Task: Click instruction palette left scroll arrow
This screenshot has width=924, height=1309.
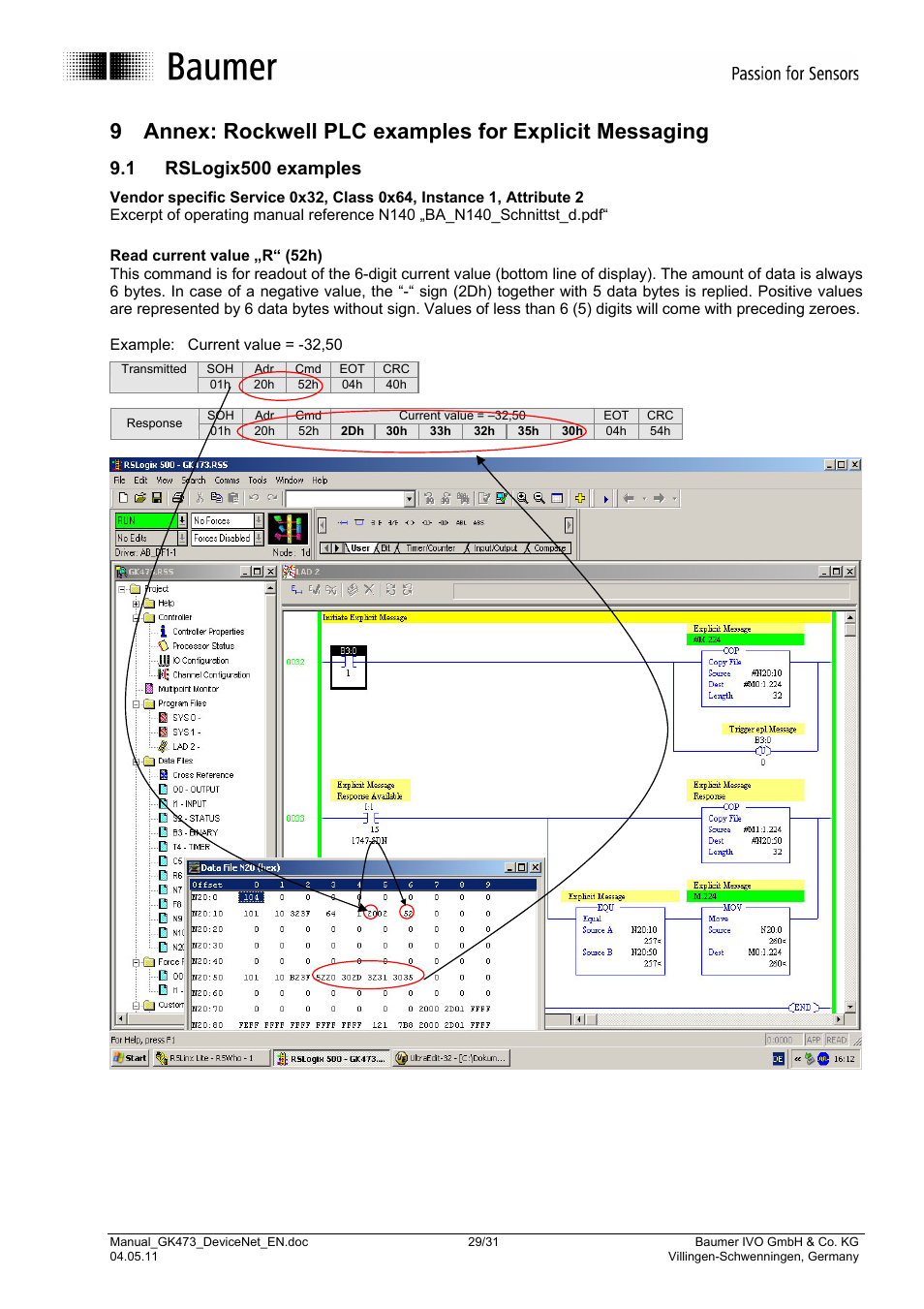Action: click(x=322, y=525)
